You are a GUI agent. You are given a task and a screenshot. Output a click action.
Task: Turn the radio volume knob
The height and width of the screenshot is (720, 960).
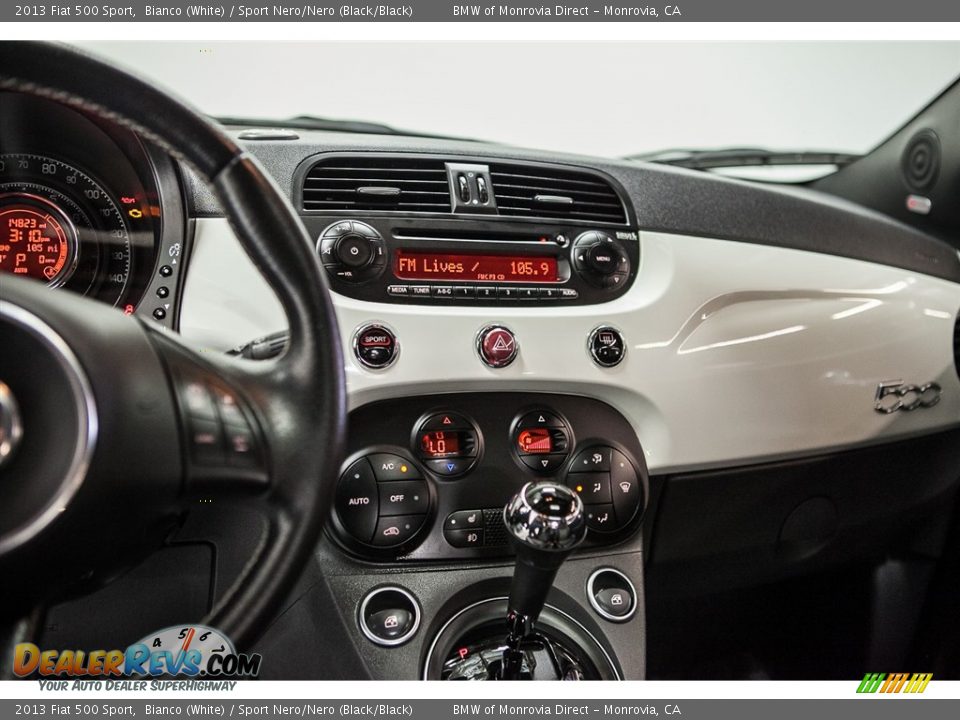353,250
